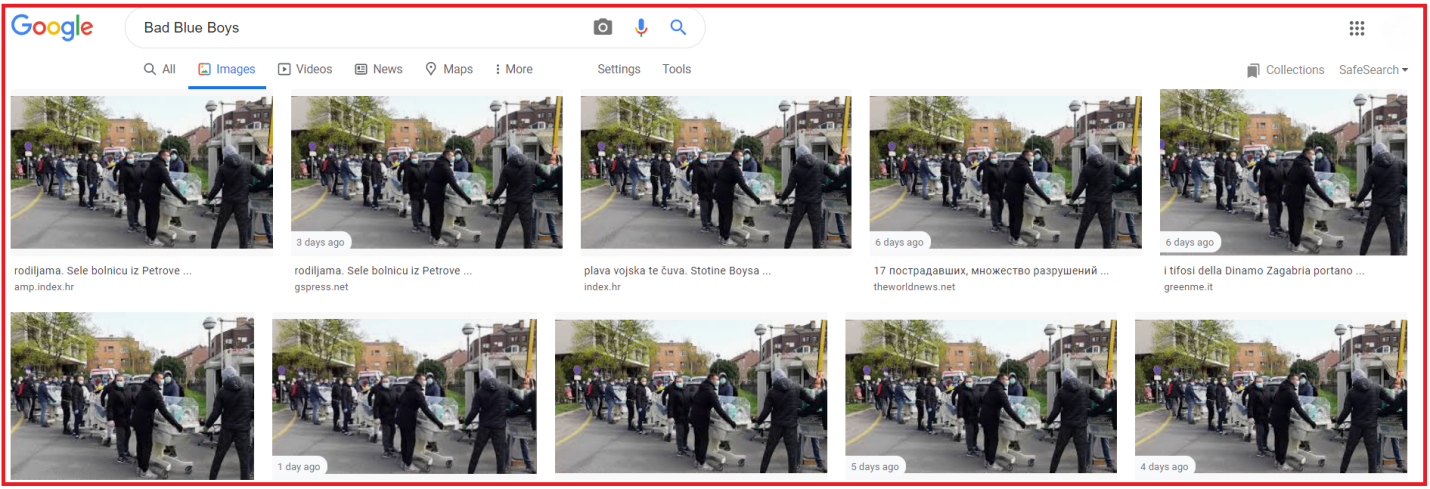Open the Tools filter options
1430x489 pixels.
coord(676,69)
